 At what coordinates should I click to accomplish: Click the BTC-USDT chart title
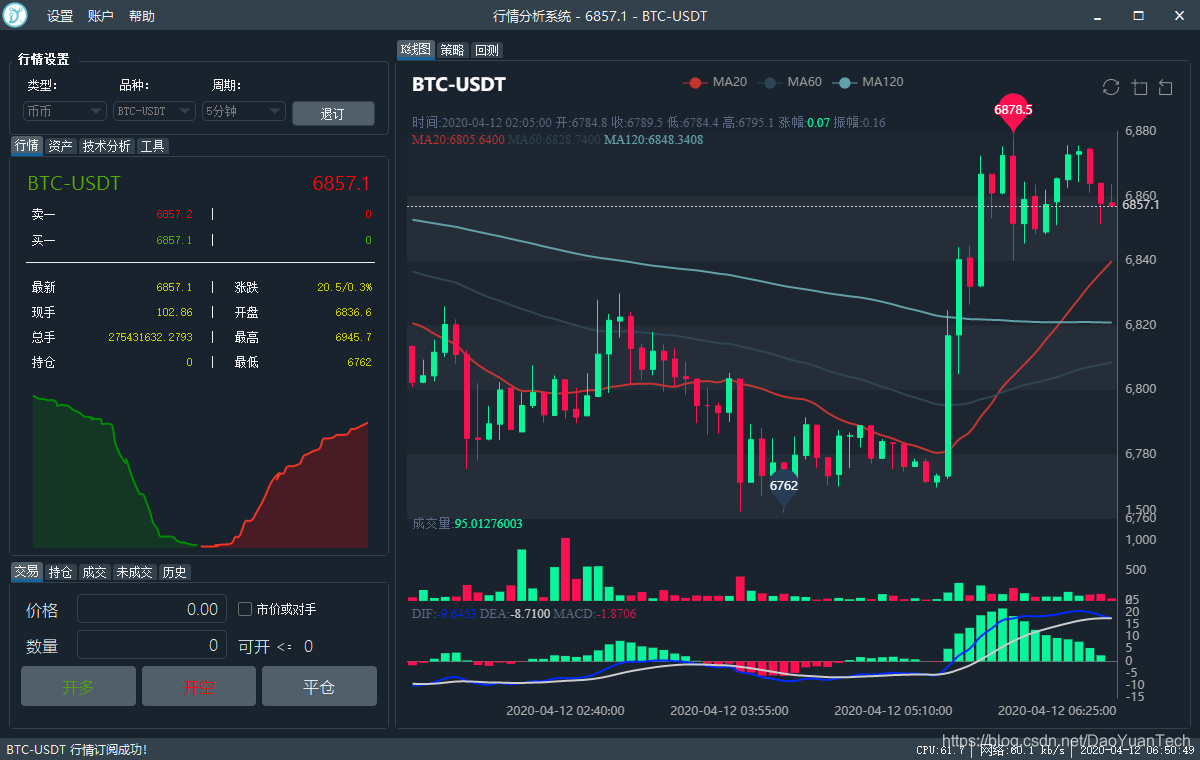459,85
